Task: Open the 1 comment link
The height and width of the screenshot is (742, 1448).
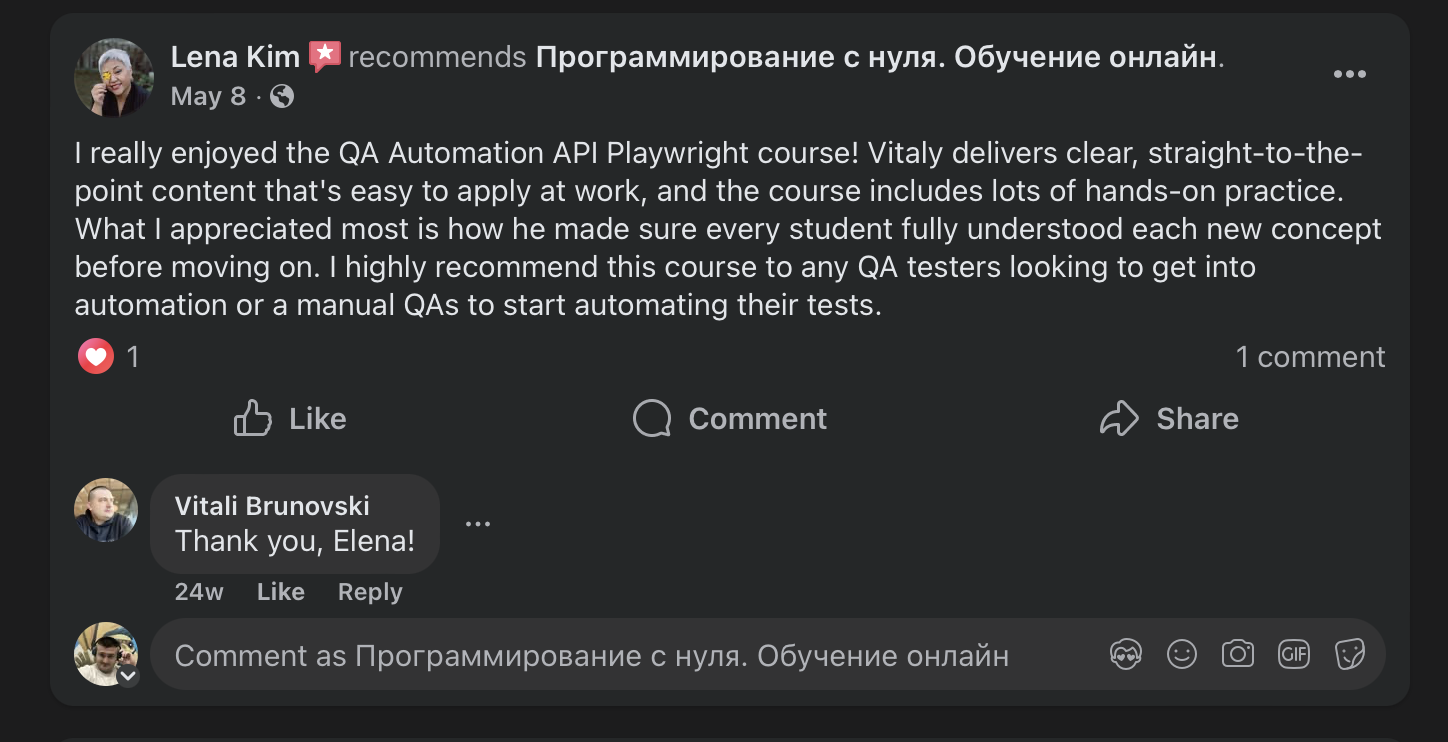Action: tap(1311, 356)
